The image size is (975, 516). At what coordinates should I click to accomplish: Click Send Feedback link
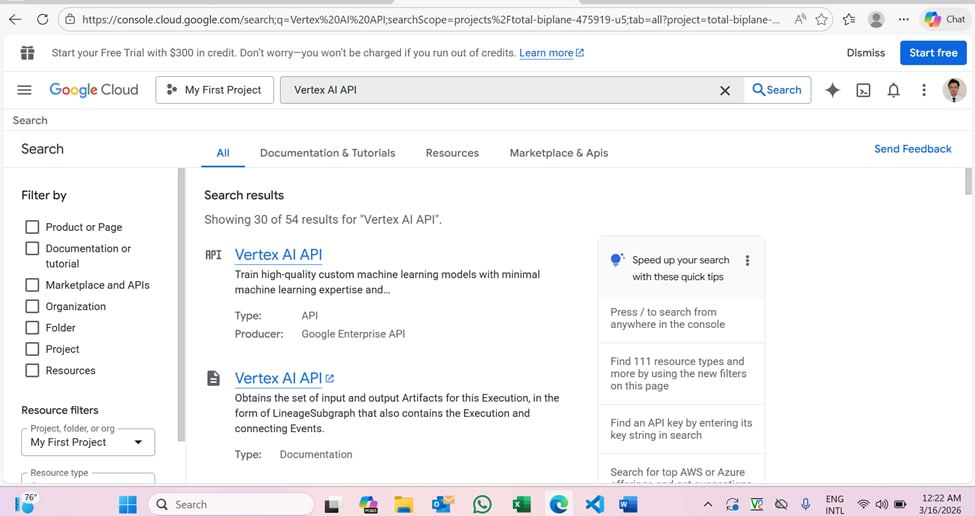coord(913,149)
